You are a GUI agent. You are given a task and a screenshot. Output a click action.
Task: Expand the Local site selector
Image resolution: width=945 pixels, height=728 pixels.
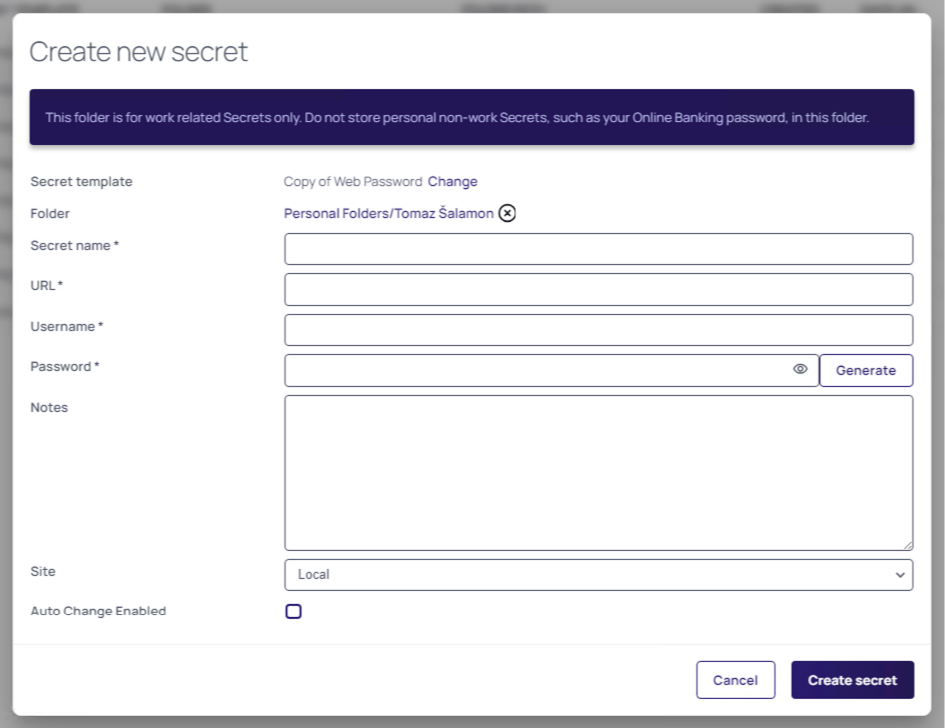[598, 574]
